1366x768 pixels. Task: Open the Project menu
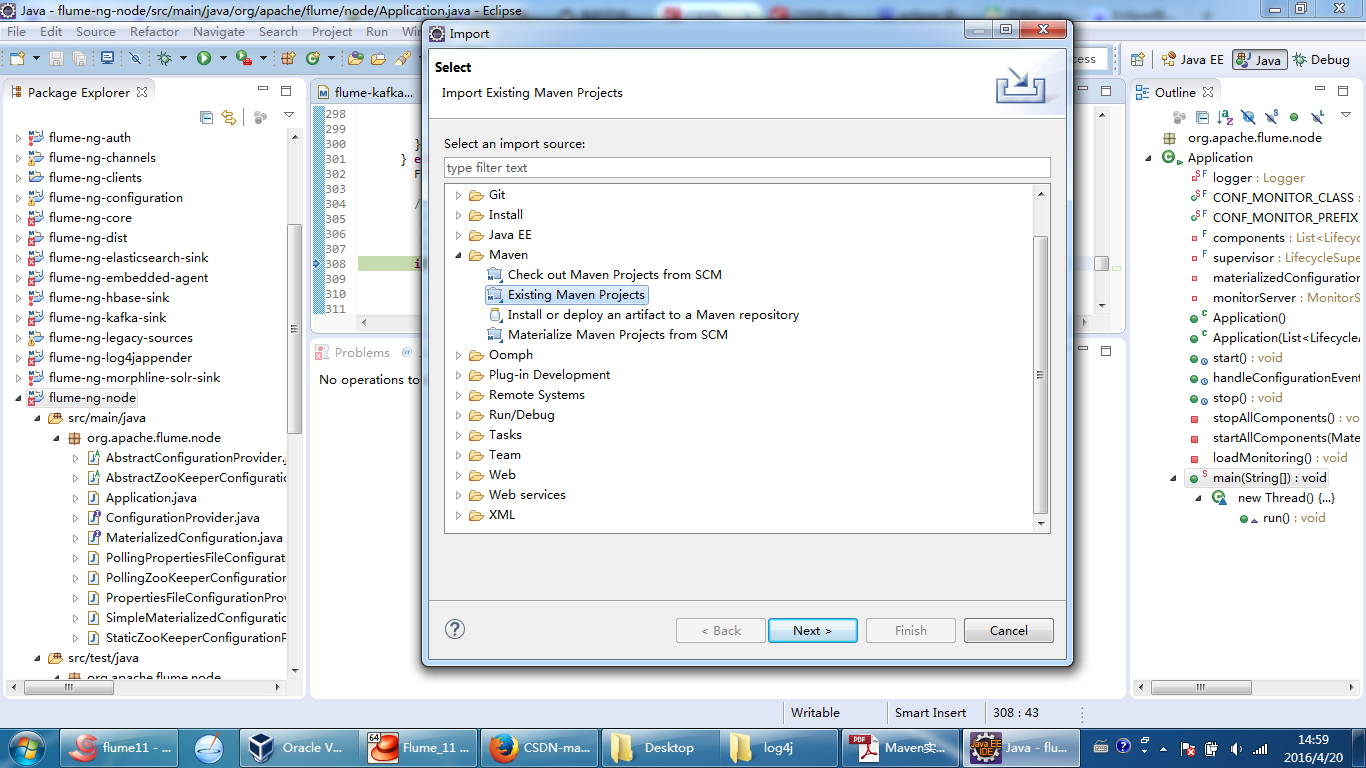point(332,31)
